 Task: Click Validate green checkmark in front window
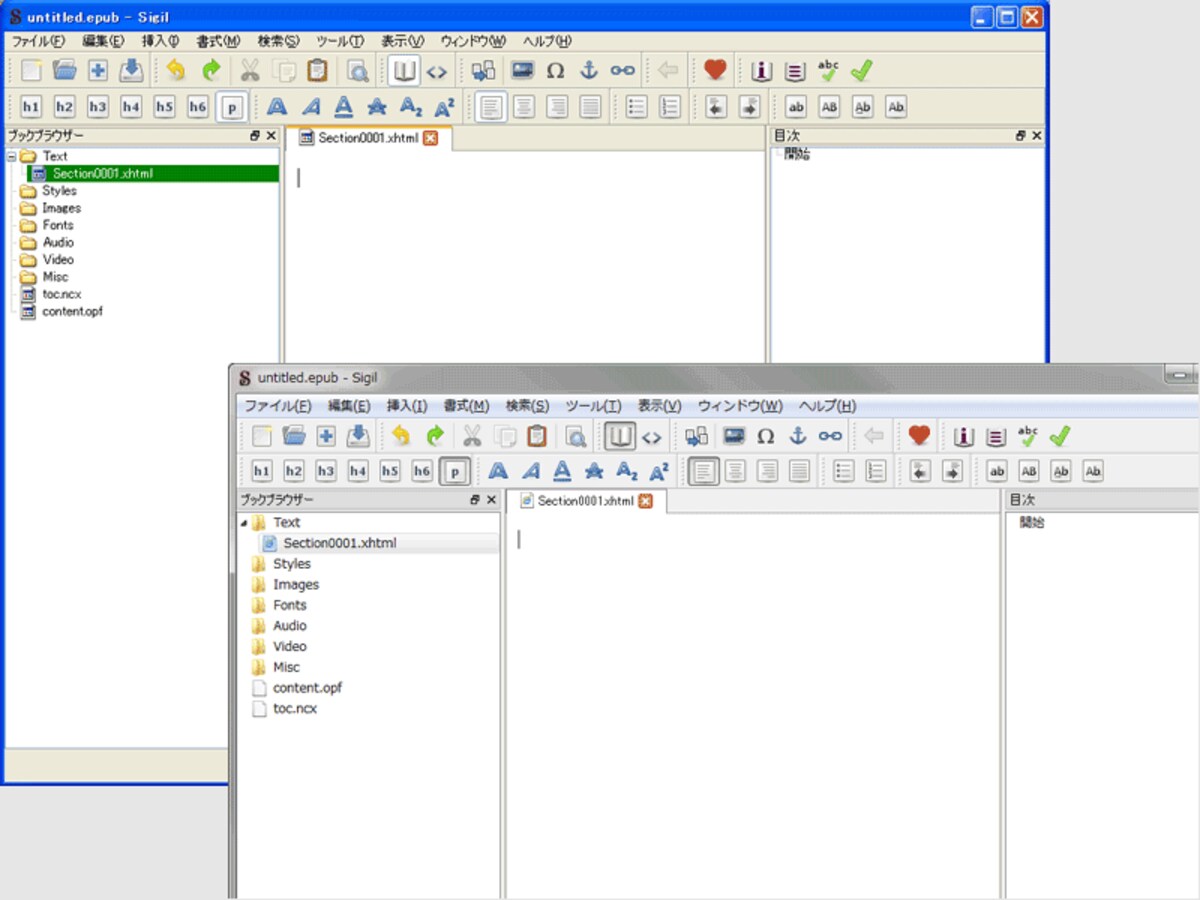1060,436
